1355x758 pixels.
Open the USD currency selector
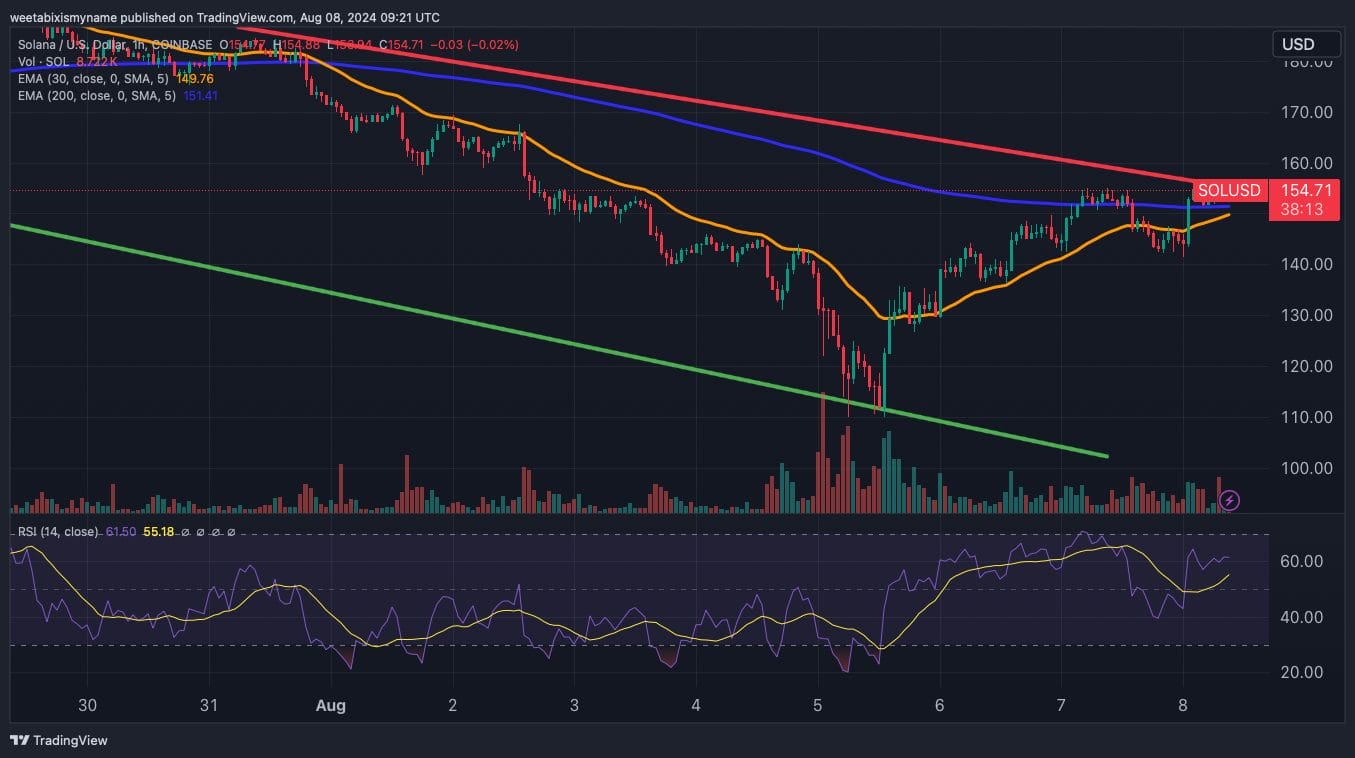click(1305, 44)
